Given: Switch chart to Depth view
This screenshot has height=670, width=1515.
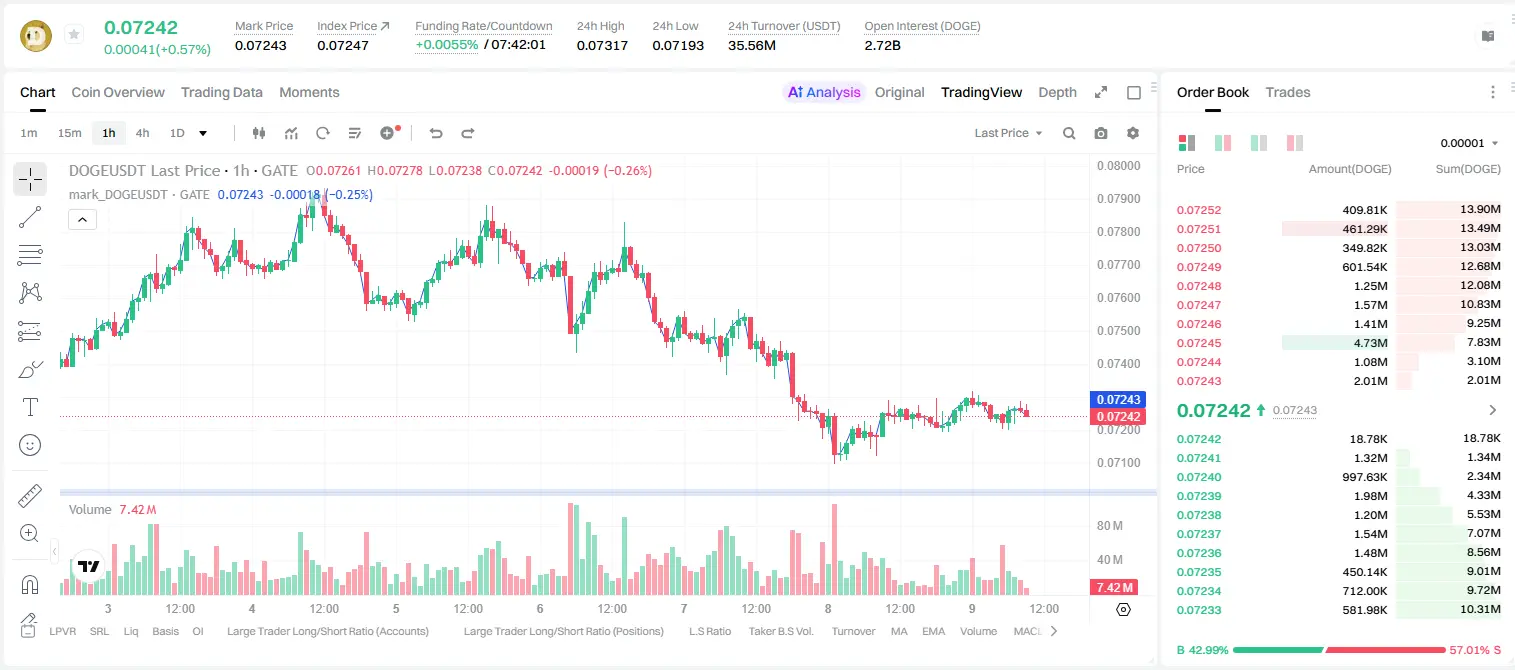Looking at the screenshot, I should click(x=1057, y=92).
